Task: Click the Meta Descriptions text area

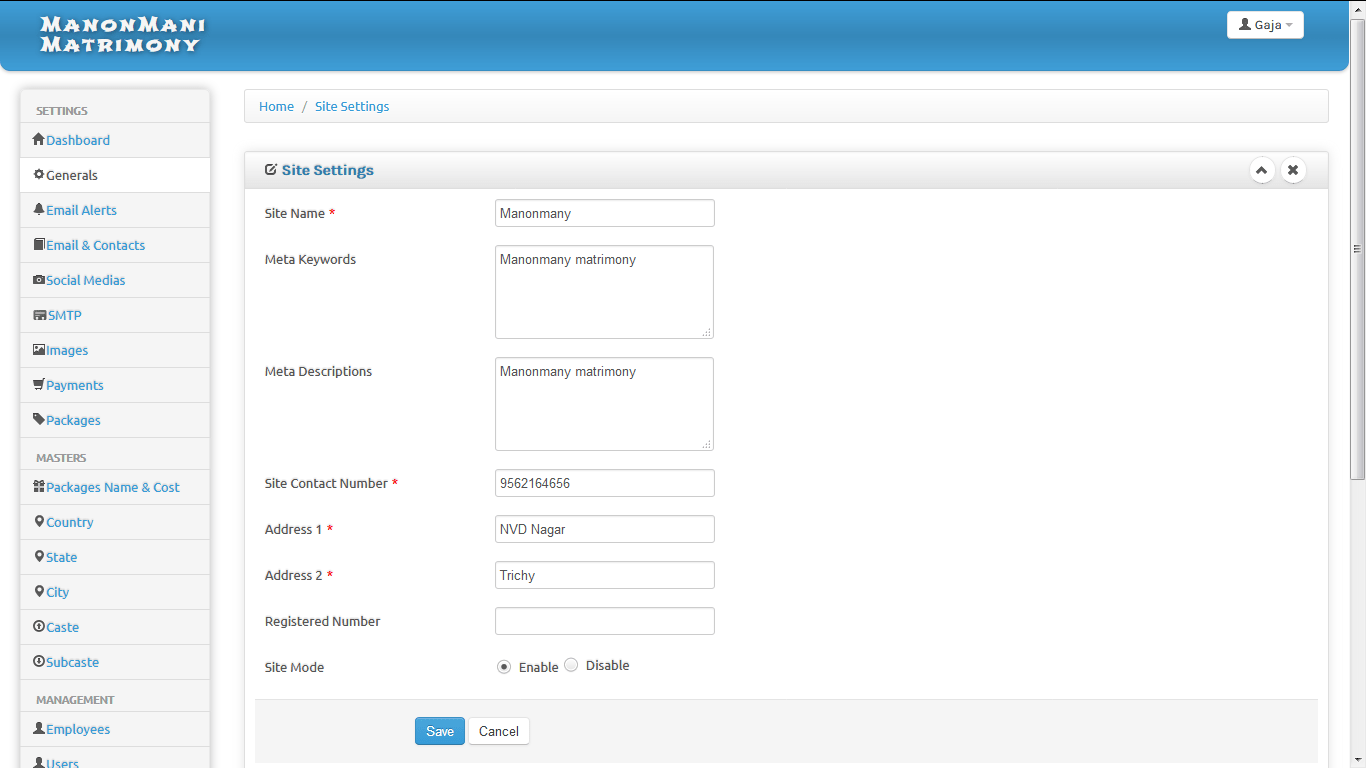Action: click(x=604, y=404)
